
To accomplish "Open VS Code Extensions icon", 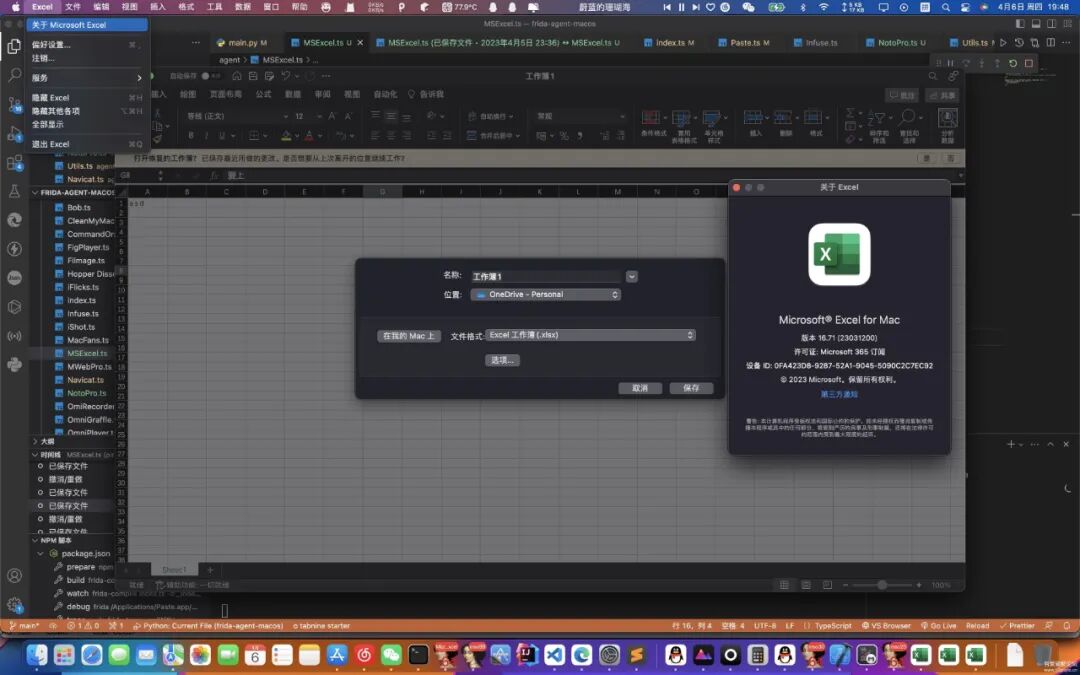I will pos(14,163).
